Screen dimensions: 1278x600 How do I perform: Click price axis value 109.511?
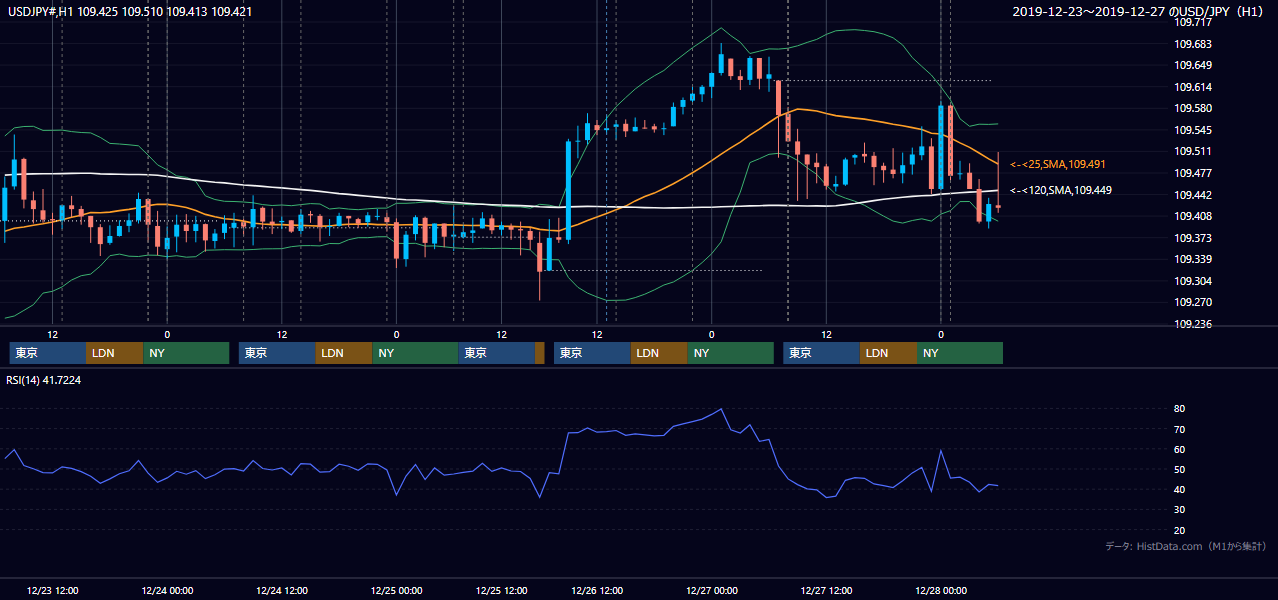point(1193,152)
